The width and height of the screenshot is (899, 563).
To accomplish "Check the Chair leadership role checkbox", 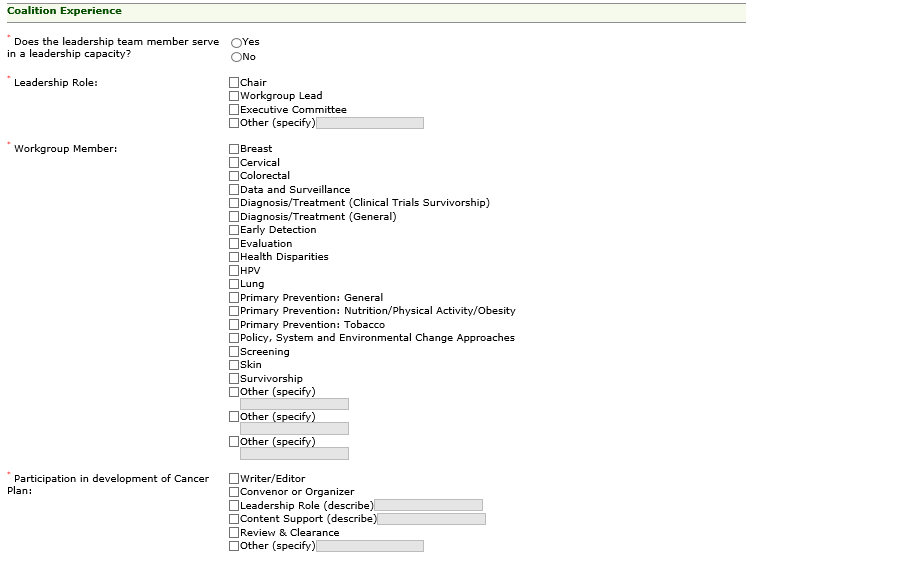I will click(235, 83).
